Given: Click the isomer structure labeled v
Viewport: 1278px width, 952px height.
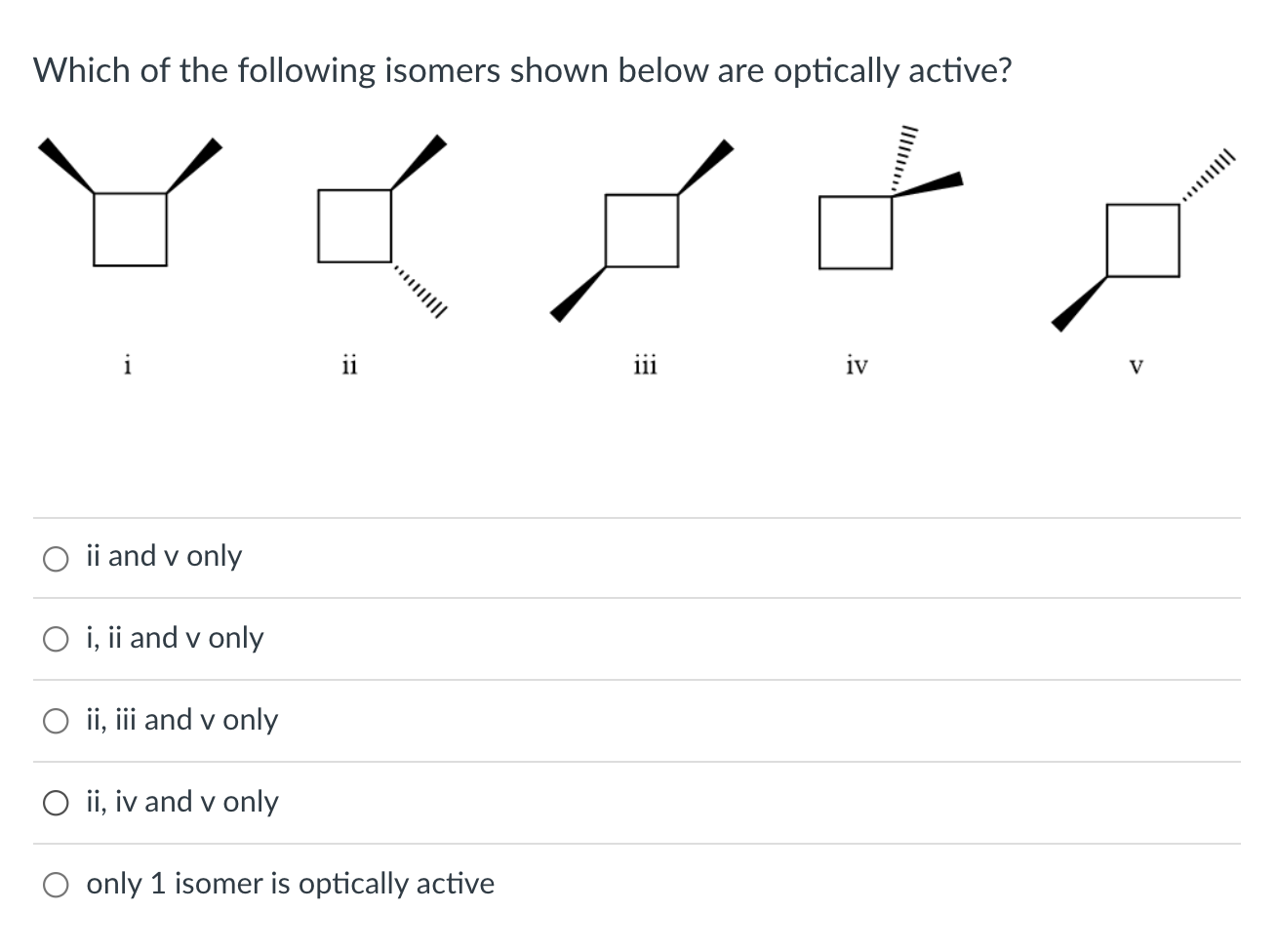Looking at the screenshot, I should (1141, 239).
